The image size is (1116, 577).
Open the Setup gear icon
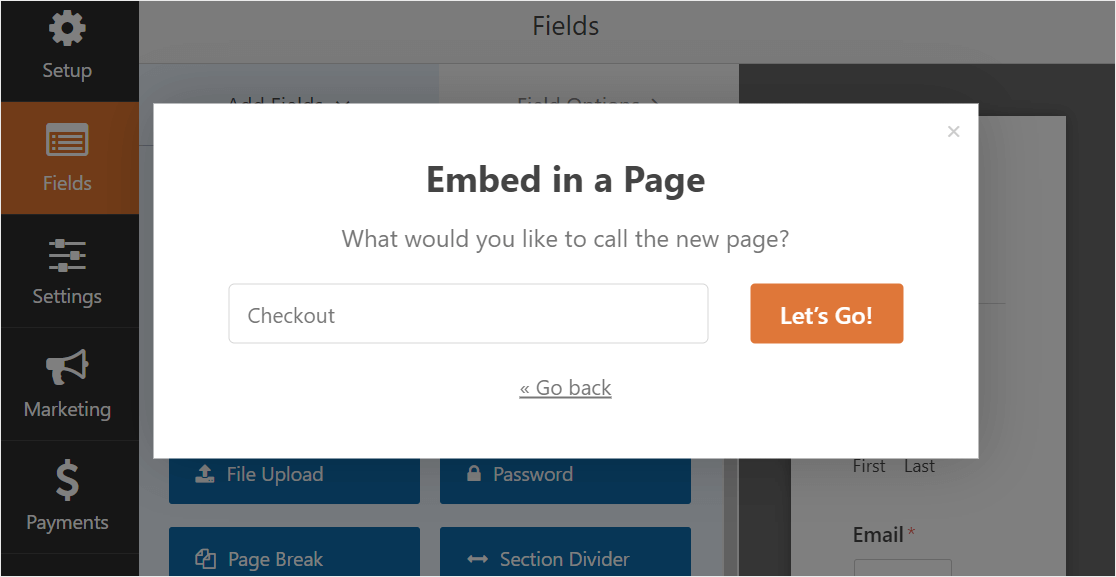(x=67, y=28)
